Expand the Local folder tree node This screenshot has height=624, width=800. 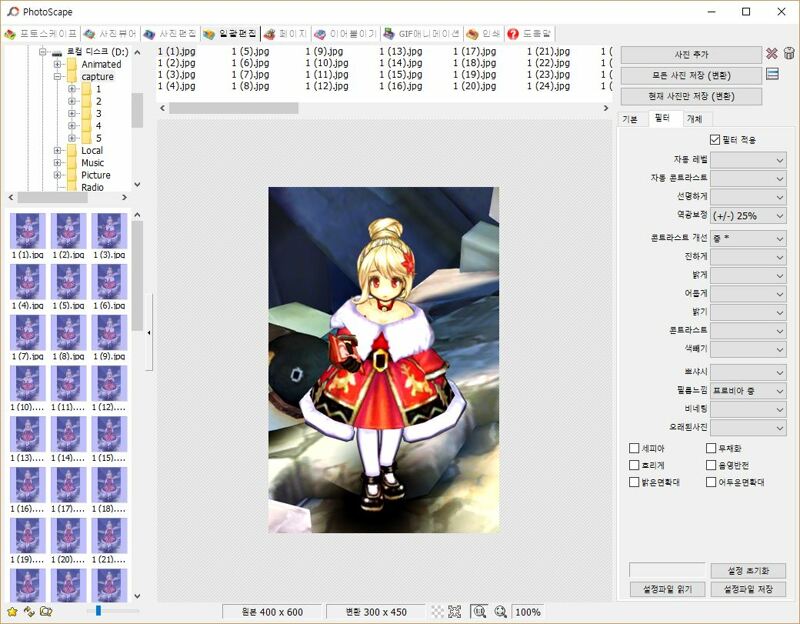(57, 151)
